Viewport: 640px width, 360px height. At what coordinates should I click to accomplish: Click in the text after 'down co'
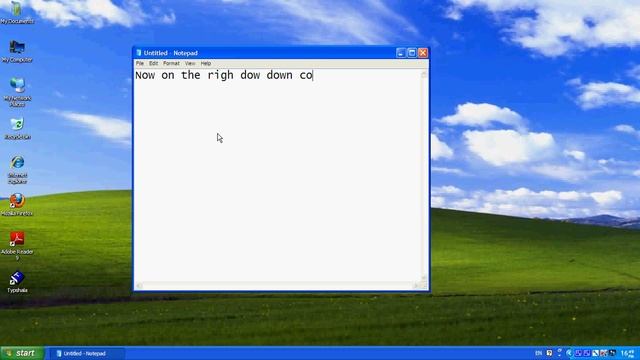pyautogui.click(x=313, y=75)
